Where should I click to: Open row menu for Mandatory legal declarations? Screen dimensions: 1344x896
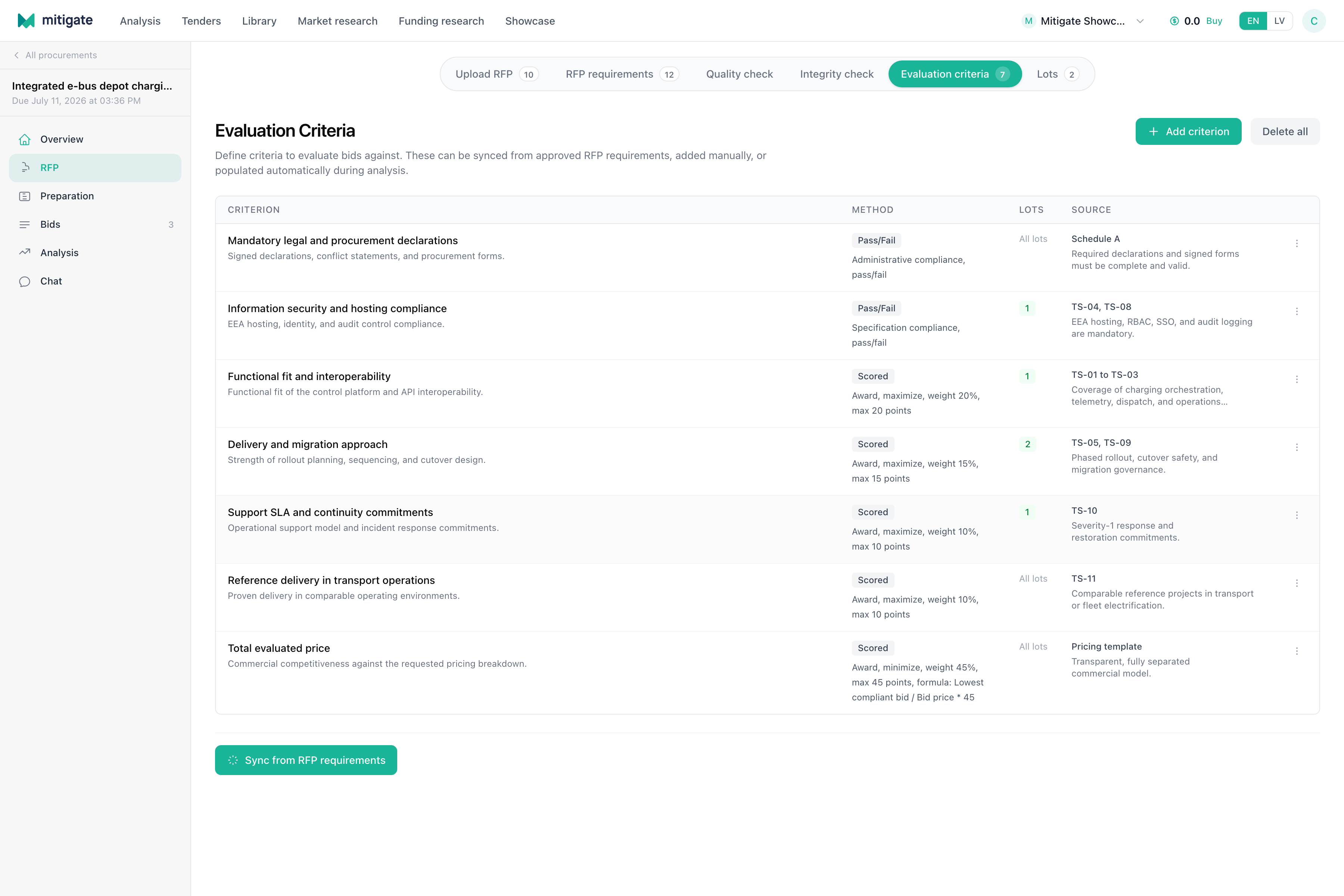point(1297,243)
